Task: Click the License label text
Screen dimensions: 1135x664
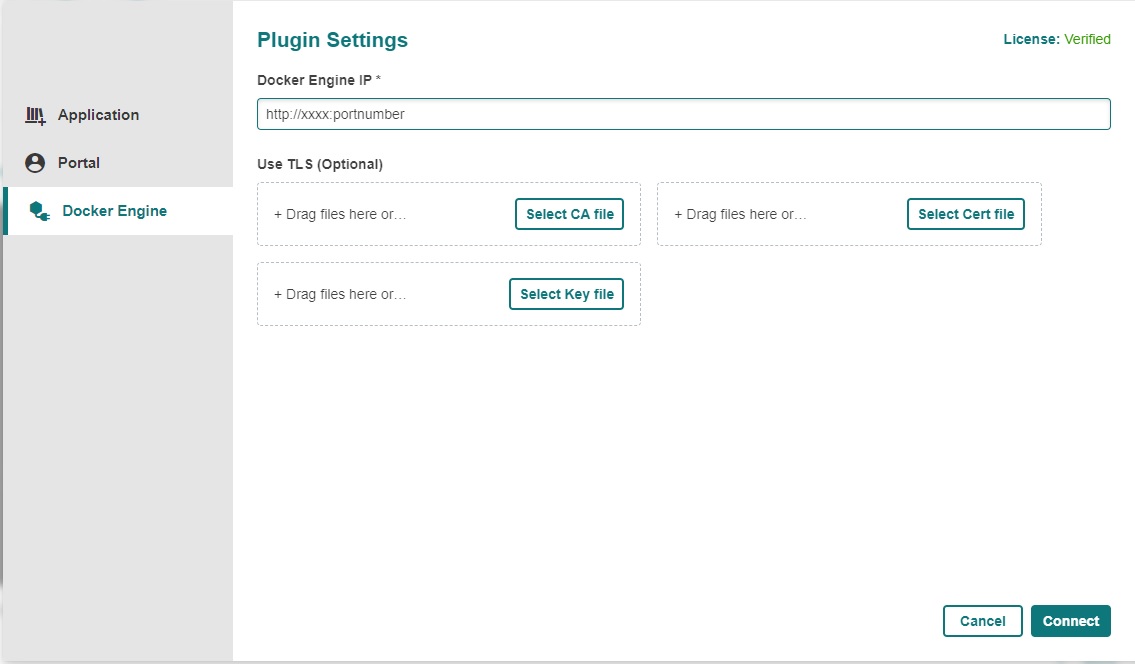Action: point(1031,39)
